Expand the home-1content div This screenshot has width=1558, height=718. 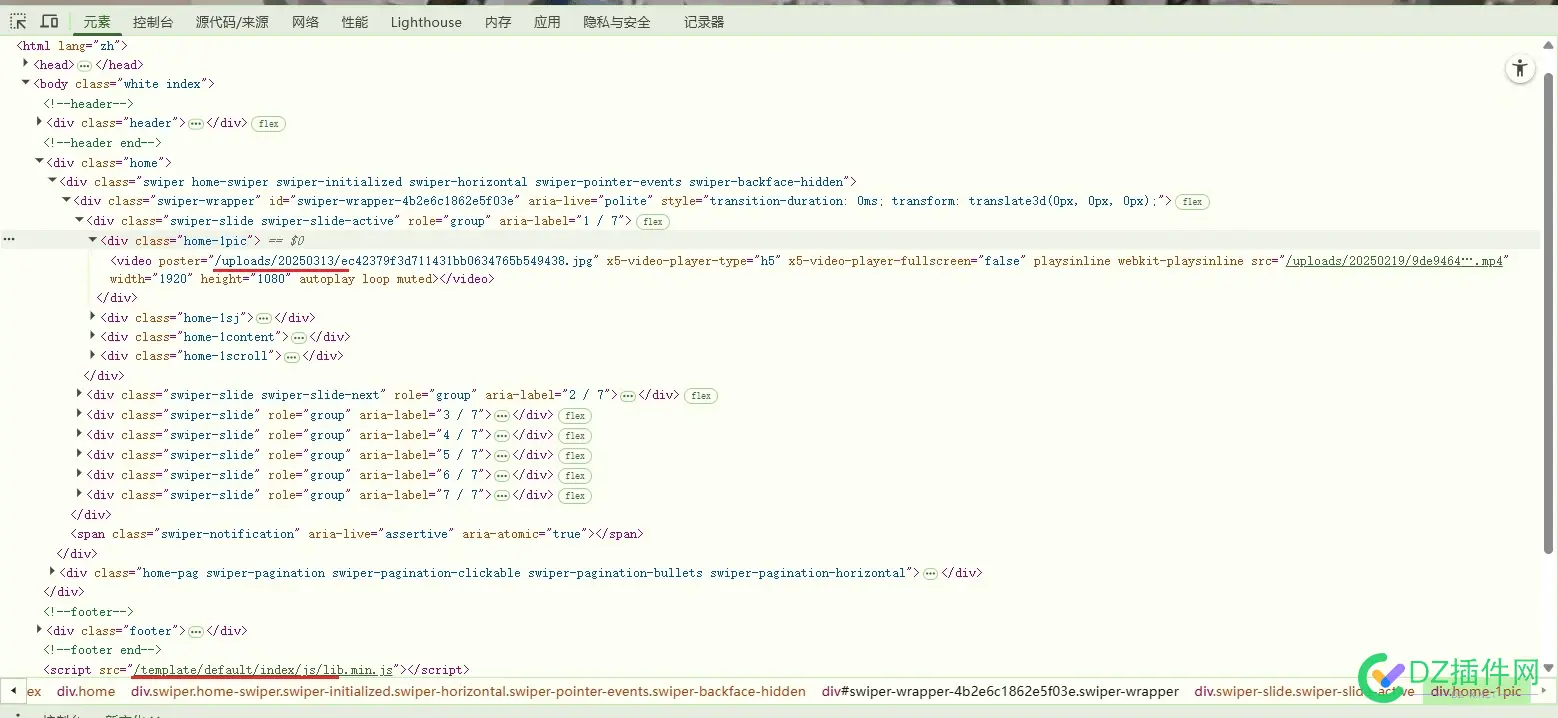pos(93,337)
